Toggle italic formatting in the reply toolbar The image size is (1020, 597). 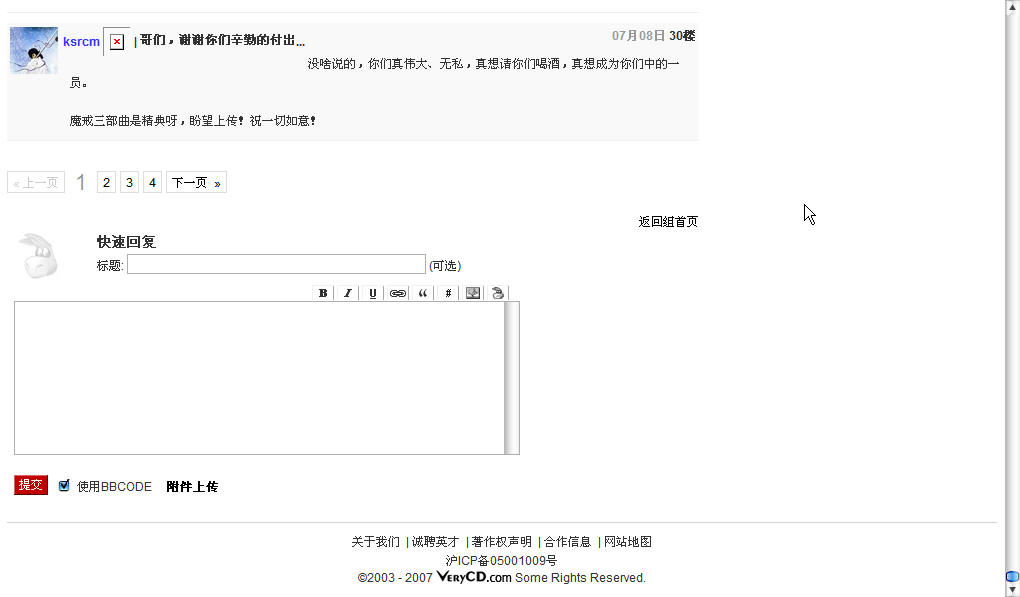347,293
